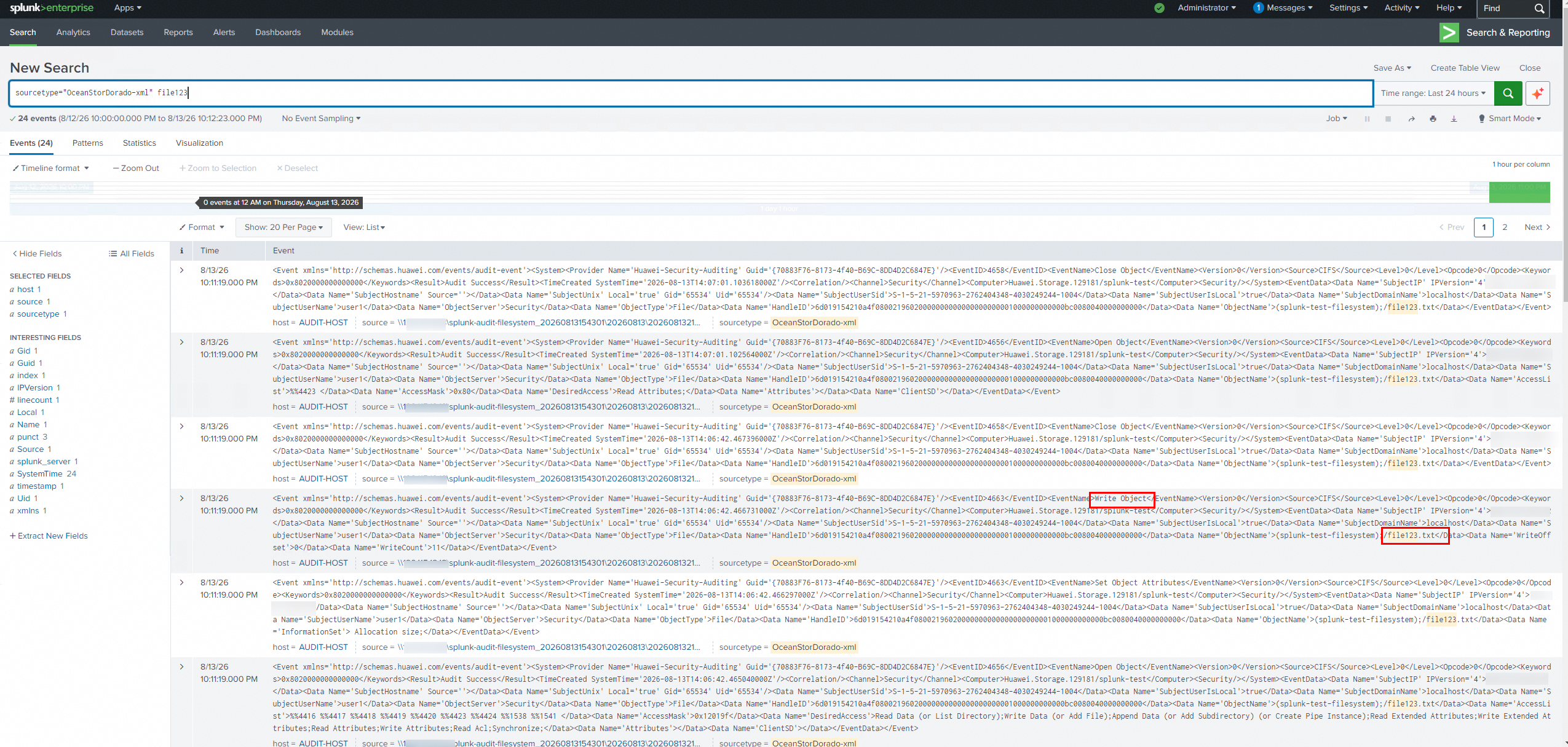1568x747 pixels.
Task: Click the IPVersion interesting field
Action: pyautogui.click(x=35, y=388)
